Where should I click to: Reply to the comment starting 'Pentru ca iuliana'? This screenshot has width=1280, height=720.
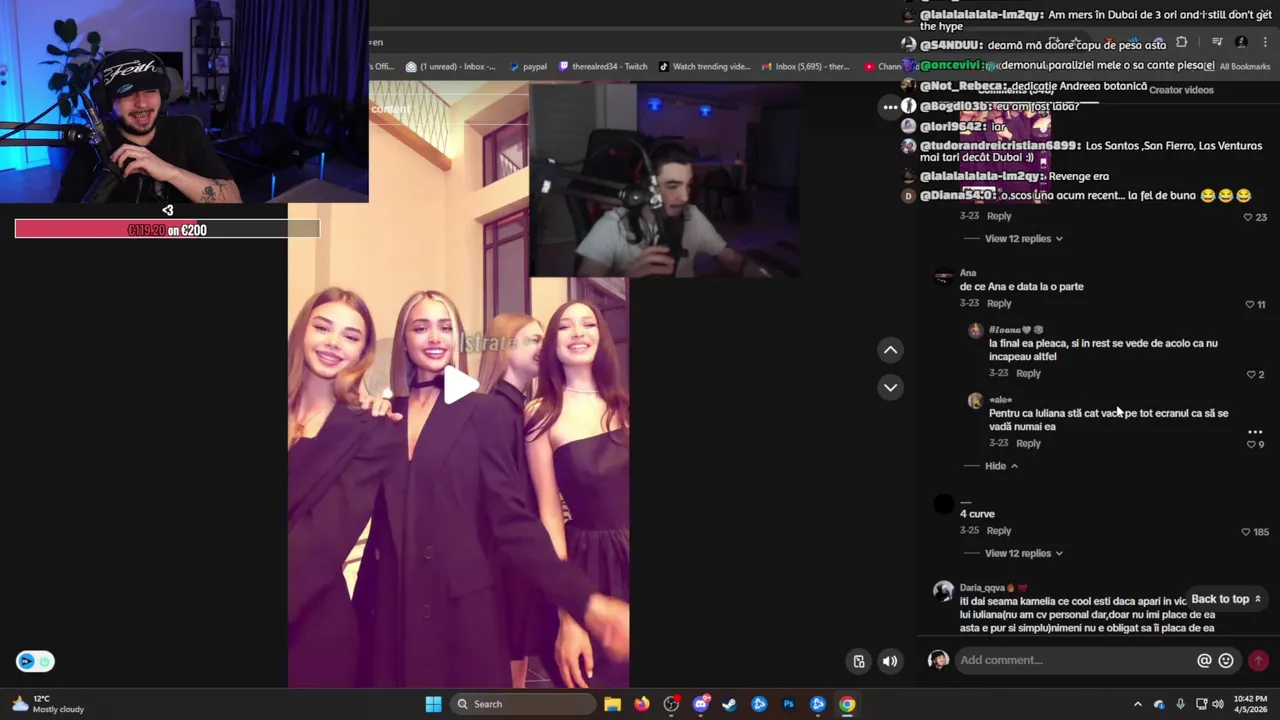coord(1028,443)
